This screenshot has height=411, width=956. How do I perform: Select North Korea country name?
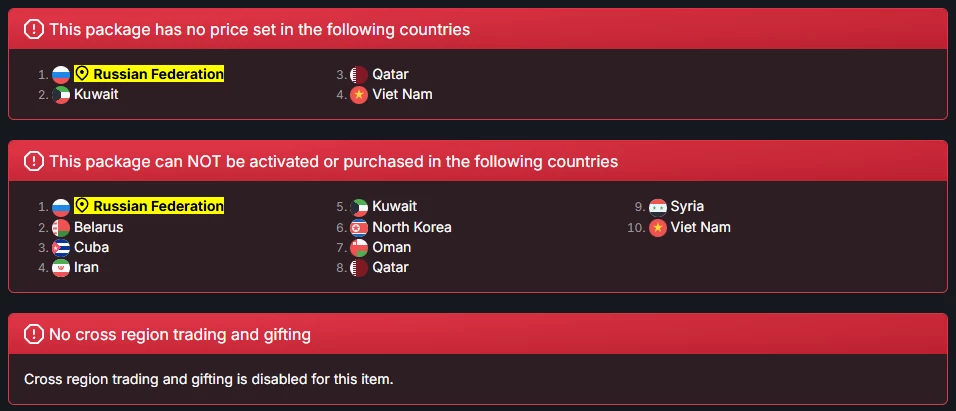tap(411, 227)
